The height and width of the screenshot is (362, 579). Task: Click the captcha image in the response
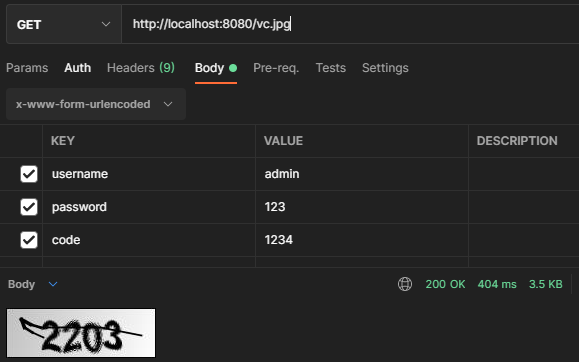[81, 333]
